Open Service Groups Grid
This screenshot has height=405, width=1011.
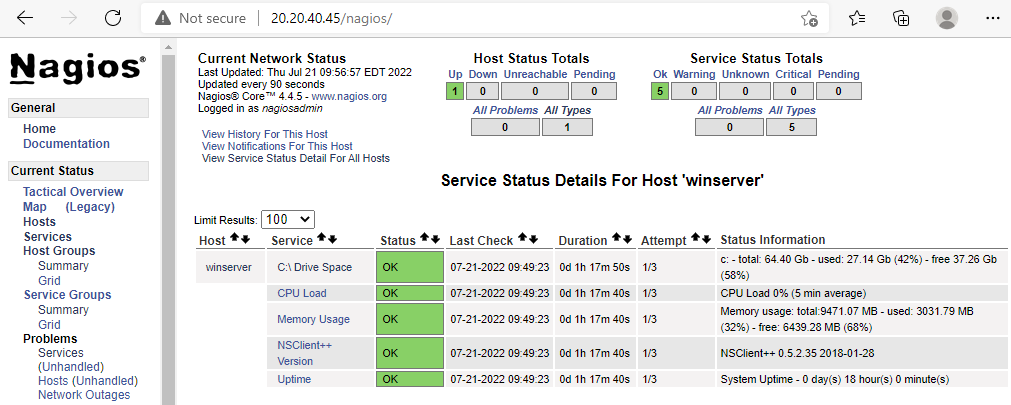click(x=49, y=324)
